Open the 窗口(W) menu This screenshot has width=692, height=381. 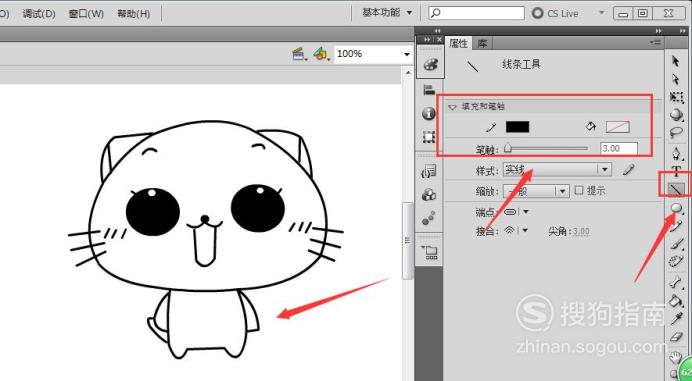(86, 14)
